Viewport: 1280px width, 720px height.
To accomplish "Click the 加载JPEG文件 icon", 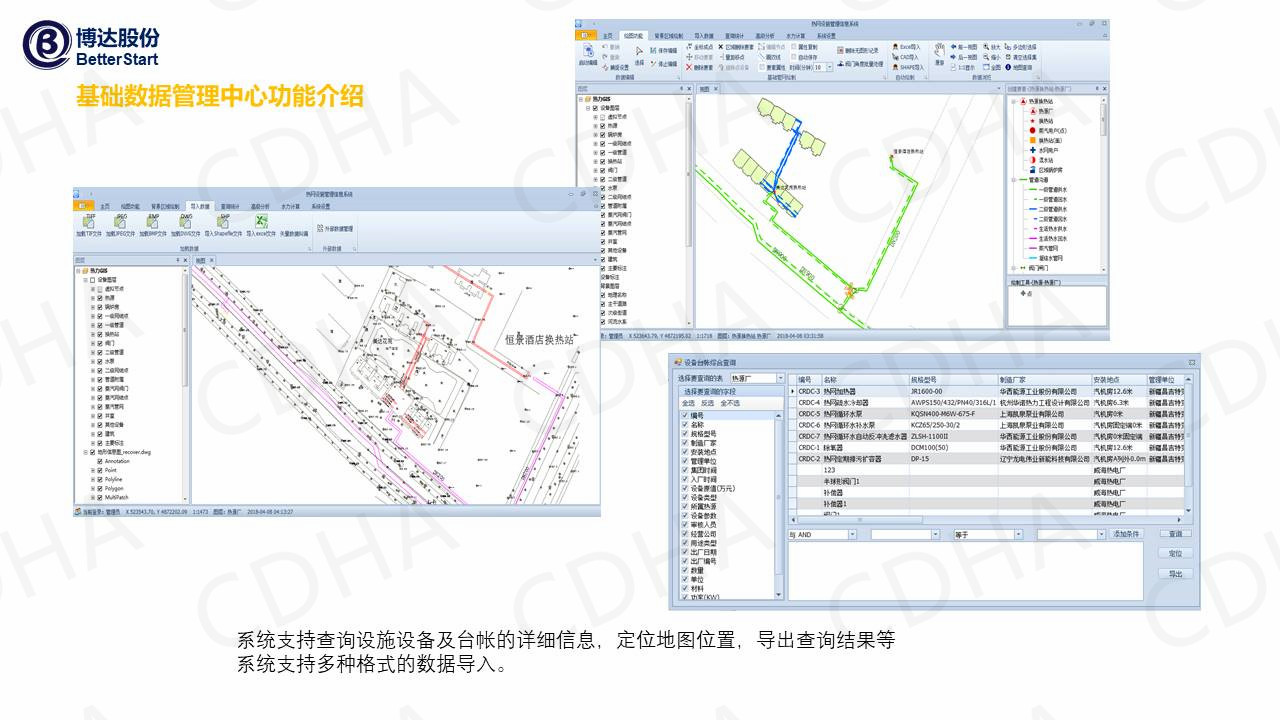I will point(121,222).
